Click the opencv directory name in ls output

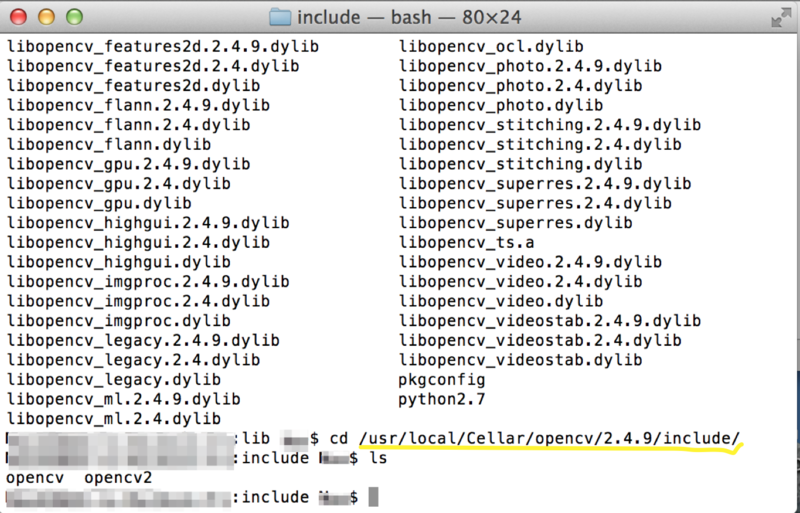coord(35,478)
